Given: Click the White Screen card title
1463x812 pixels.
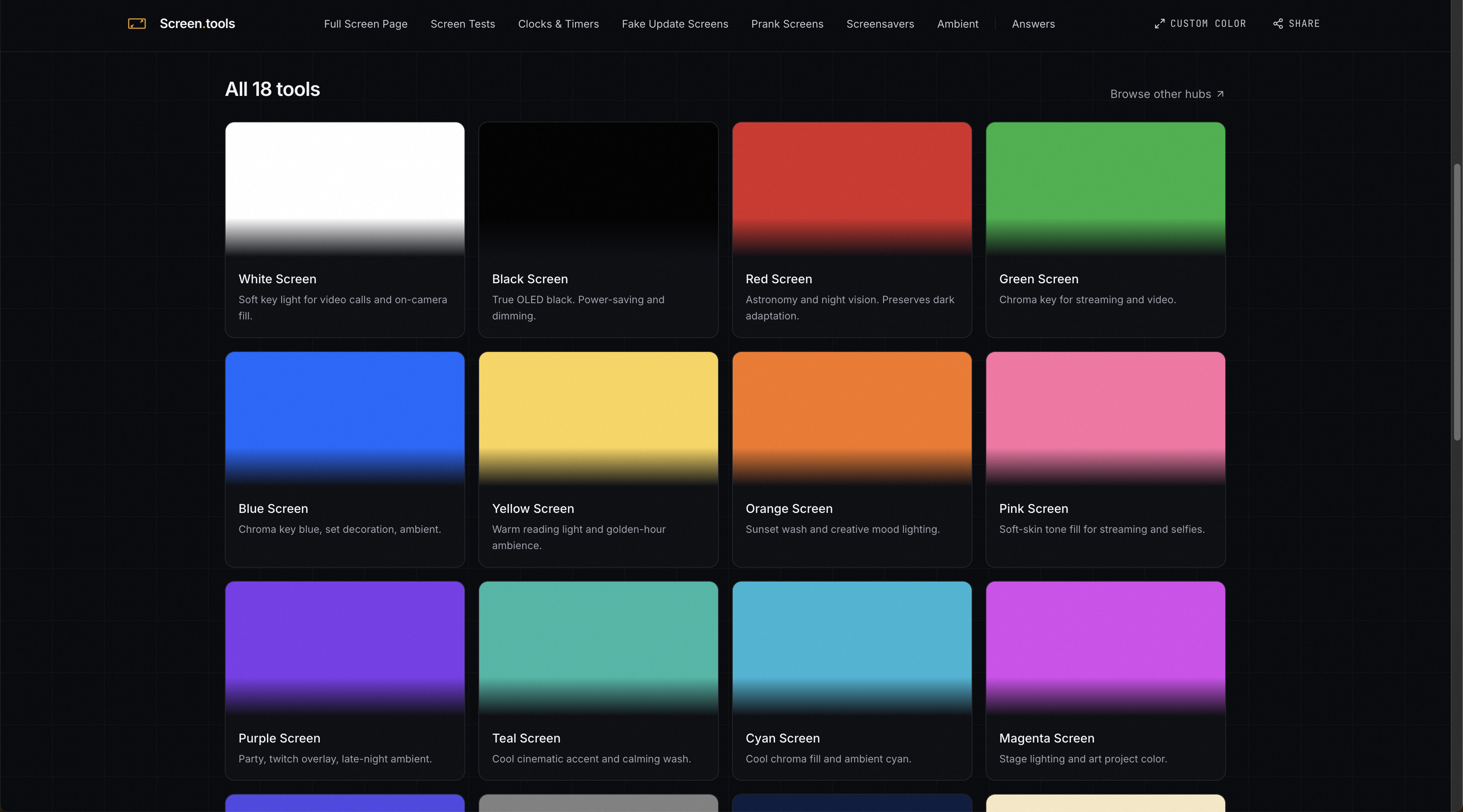Looking at the screenshot, I should (x=277, y=279).
